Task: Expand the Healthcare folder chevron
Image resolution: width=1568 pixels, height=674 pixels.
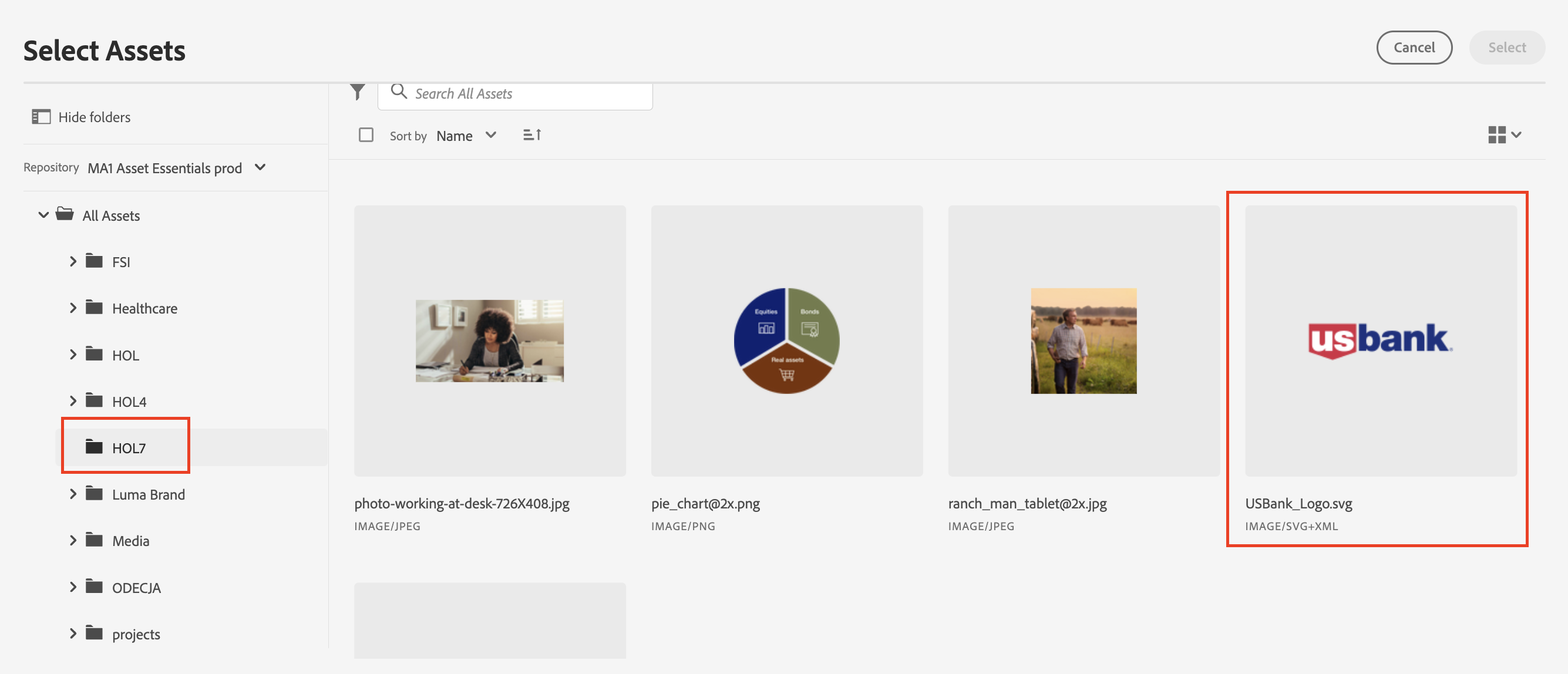Action: 73,308
